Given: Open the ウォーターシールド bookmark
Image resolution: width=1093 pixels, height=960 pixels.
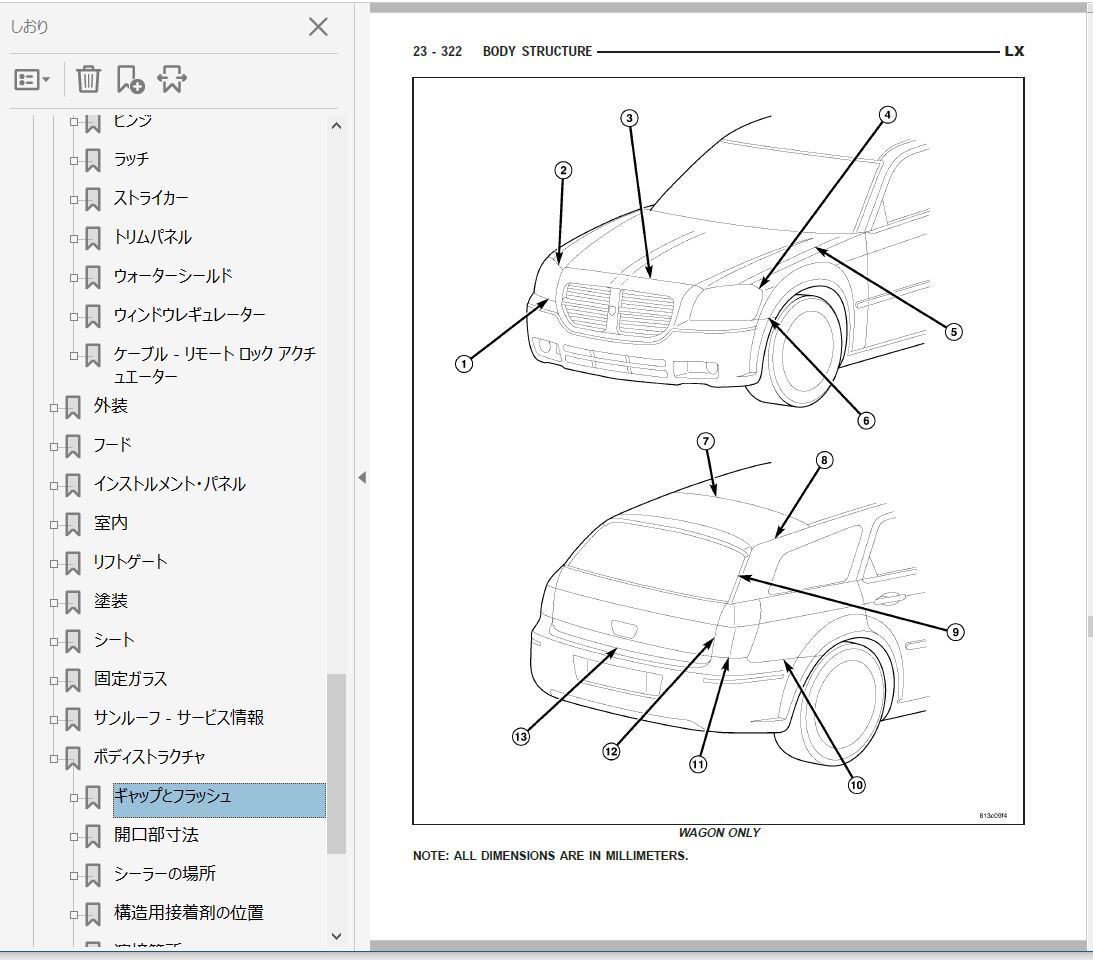Looking at the screenshot, I should click(173, 276).
